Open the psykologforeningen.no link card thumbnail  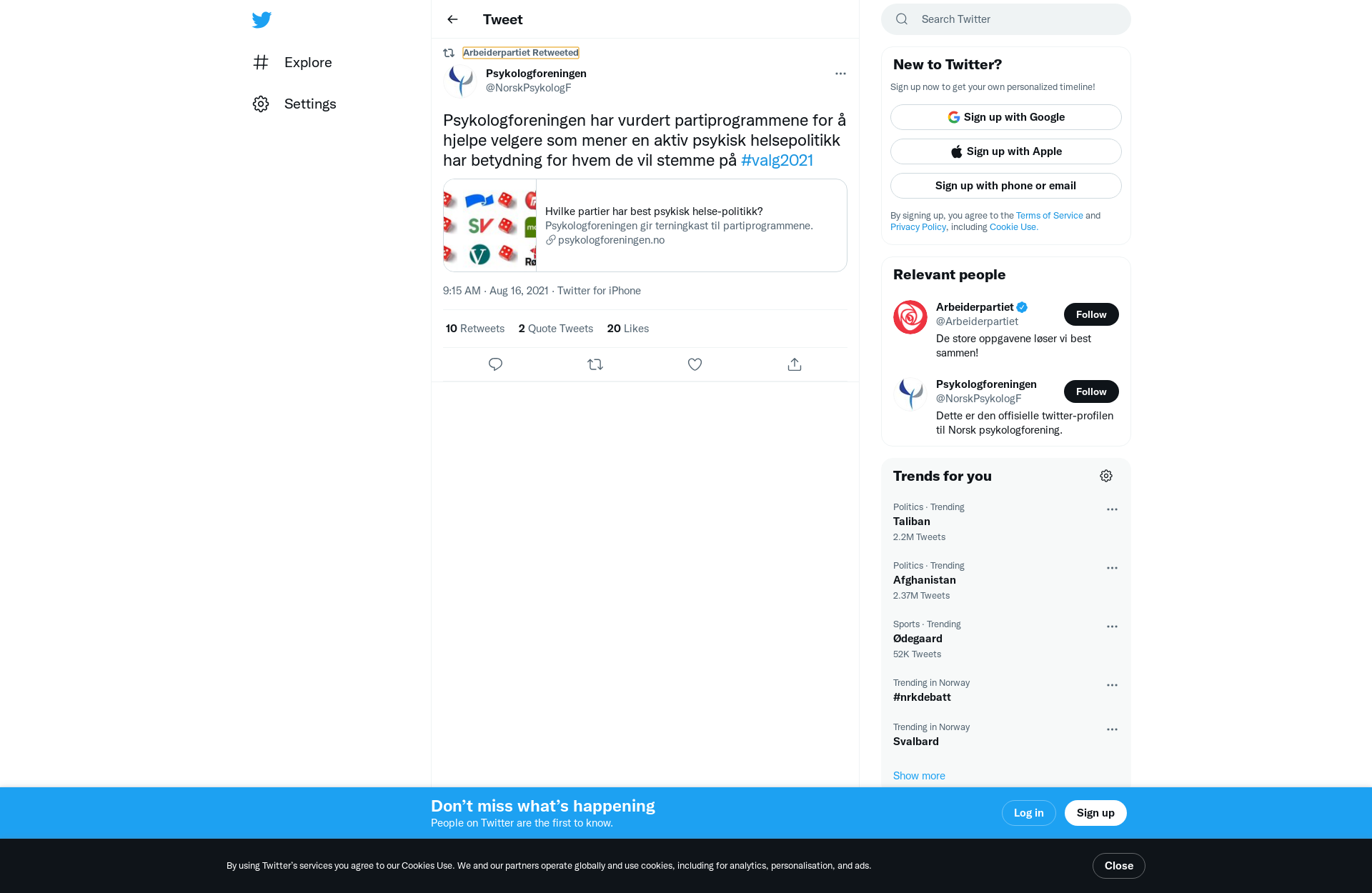[490, 225]
